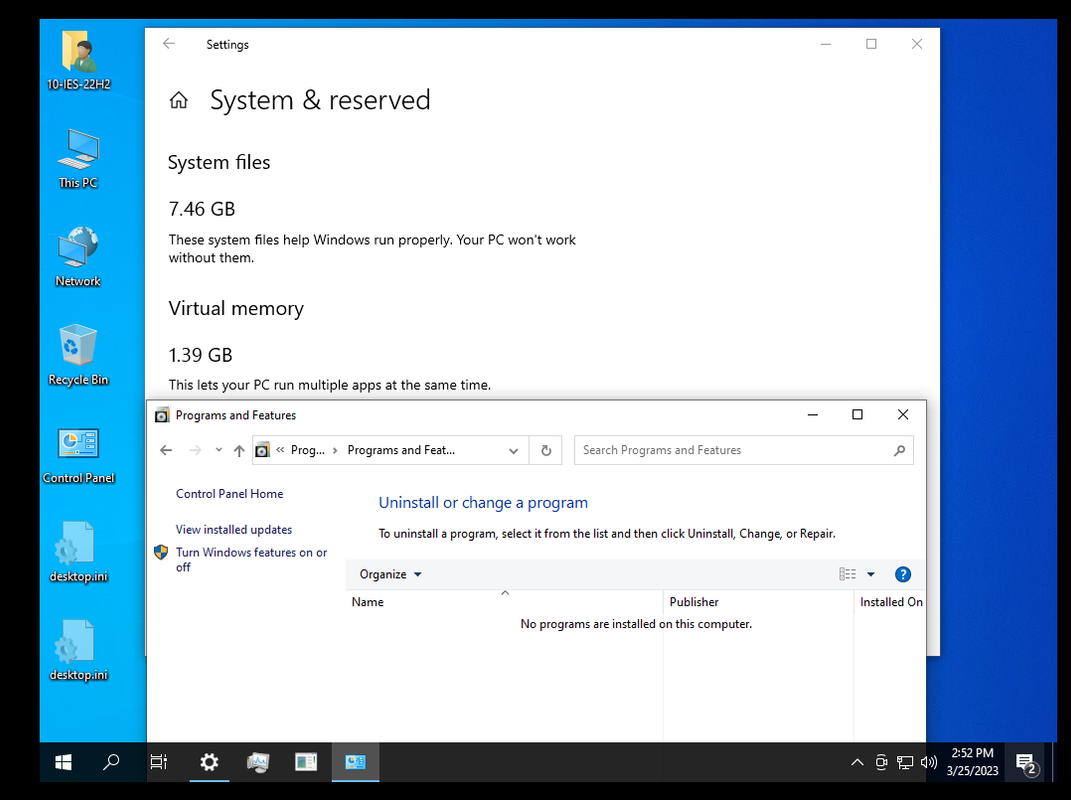Open Programs and Features help icon
Image resolution: width=1071 pixels, height=800 pixels.
903,575
